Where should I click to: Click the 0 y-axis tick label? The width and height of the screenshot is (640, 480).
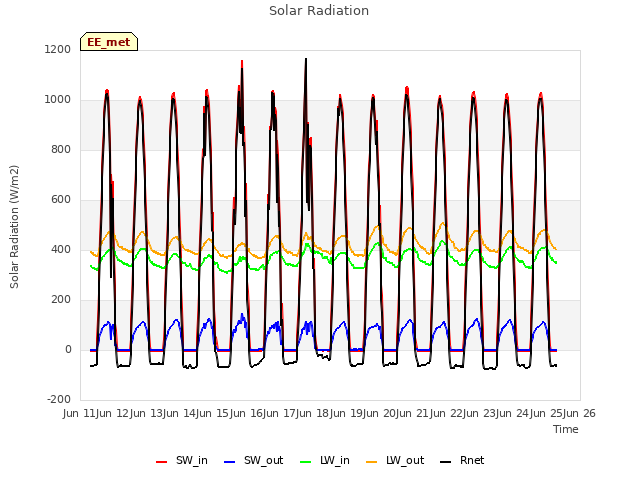(x=68, y=349)
